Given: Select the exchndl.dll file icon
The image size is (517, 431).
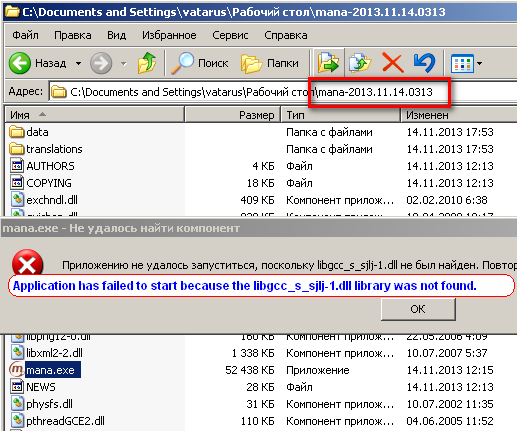Looking at the screenshot, I should 17,200.
